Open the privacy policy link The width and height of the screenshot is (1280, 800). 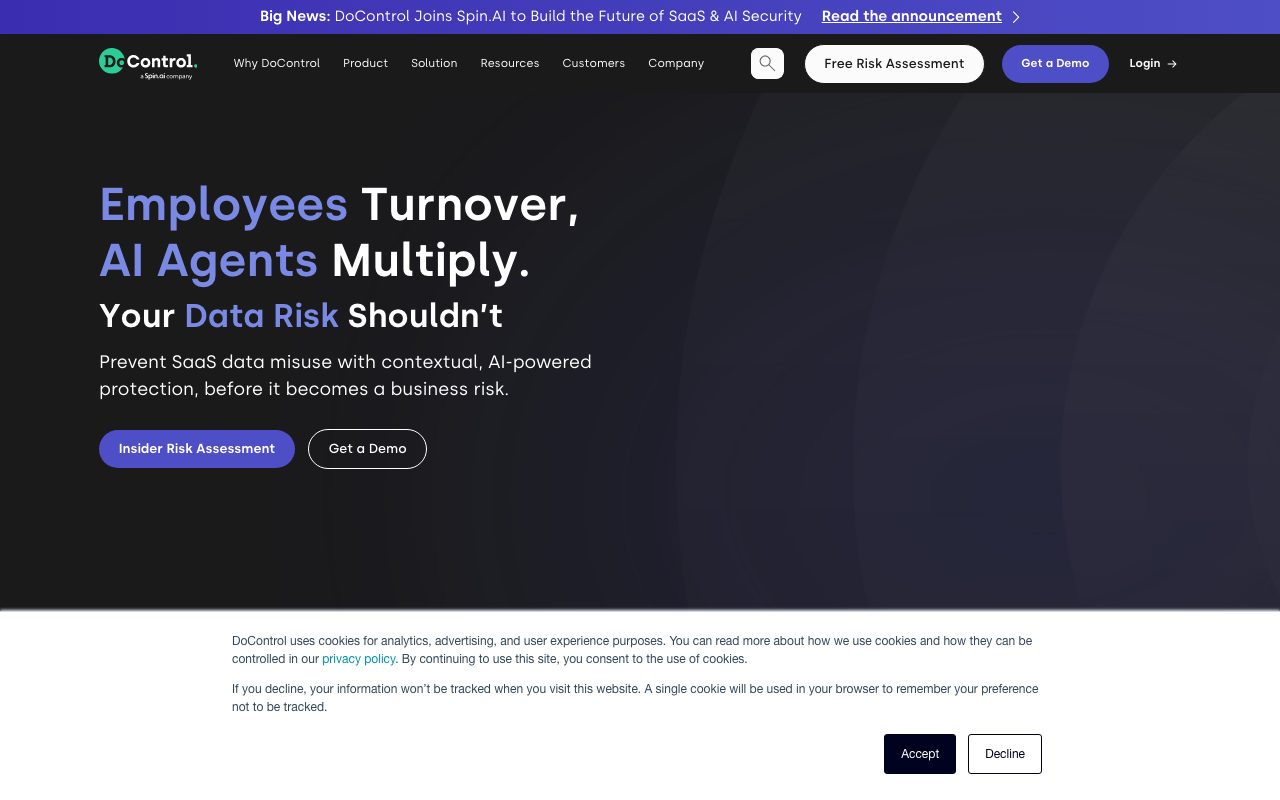(359, 659)
